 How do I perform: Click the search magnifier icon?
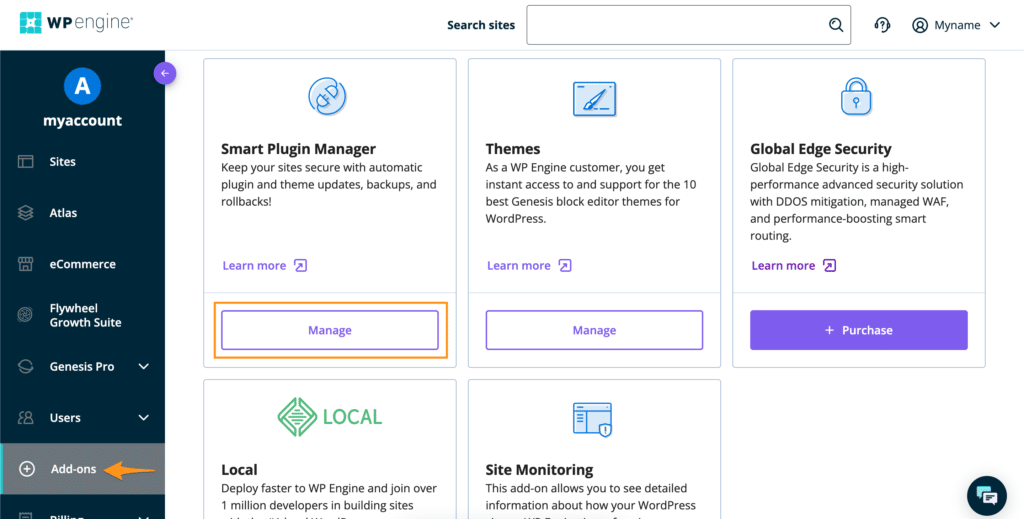point(836,25)
